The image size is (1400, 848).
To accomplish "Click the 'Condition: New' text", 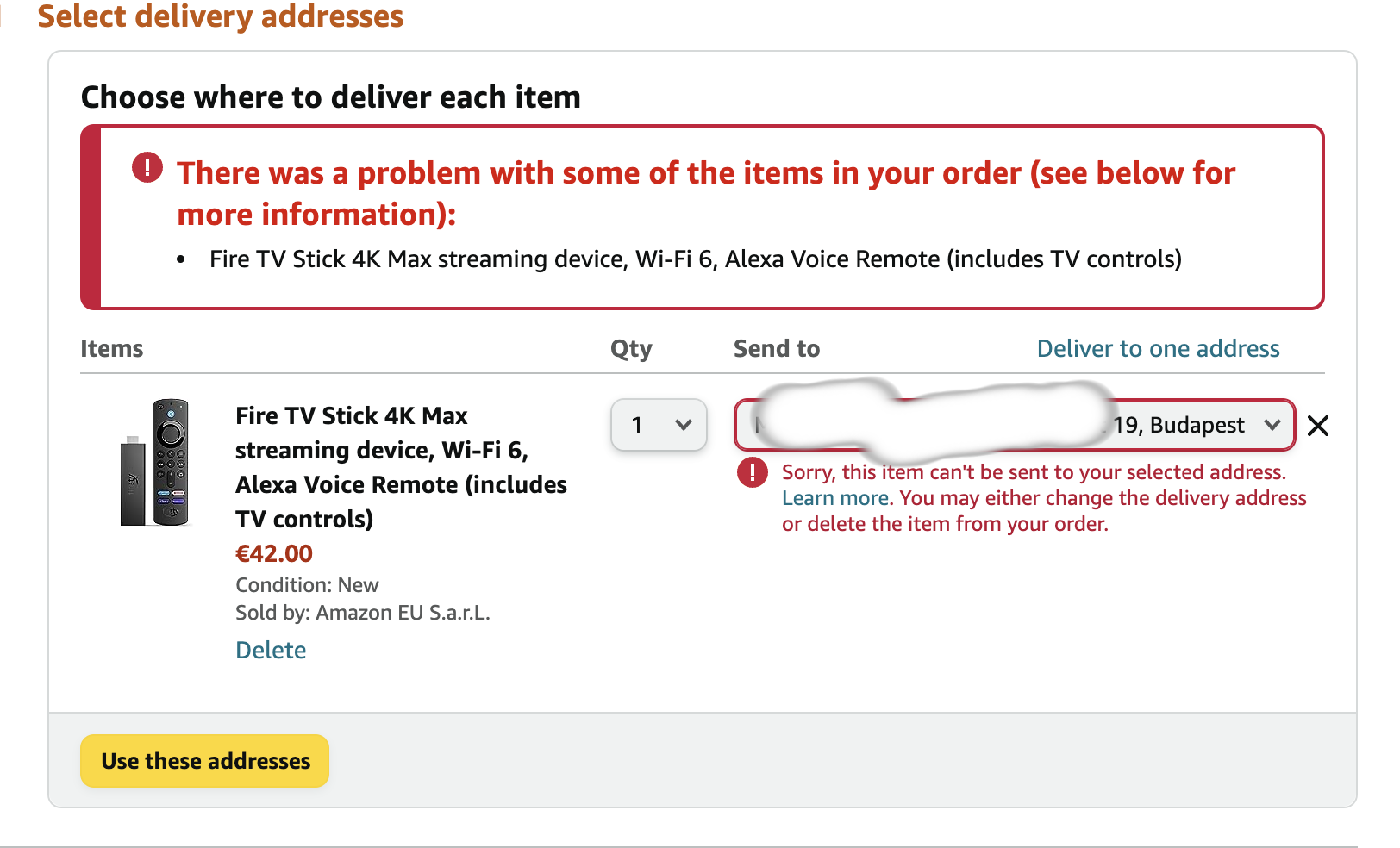I will pyautogui.click(x=307, y=585).
